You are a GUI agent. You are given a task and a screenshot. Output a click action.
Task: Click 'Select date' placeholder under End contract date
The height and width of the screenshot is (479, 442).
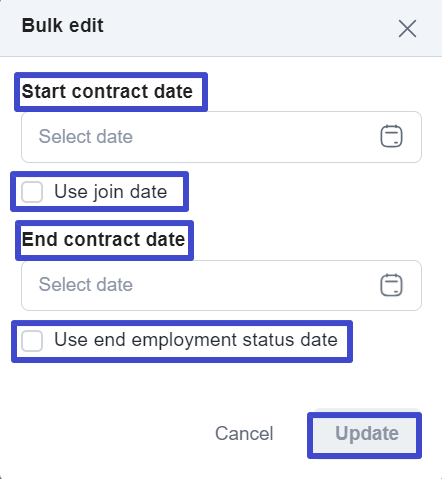pos(86,284)
